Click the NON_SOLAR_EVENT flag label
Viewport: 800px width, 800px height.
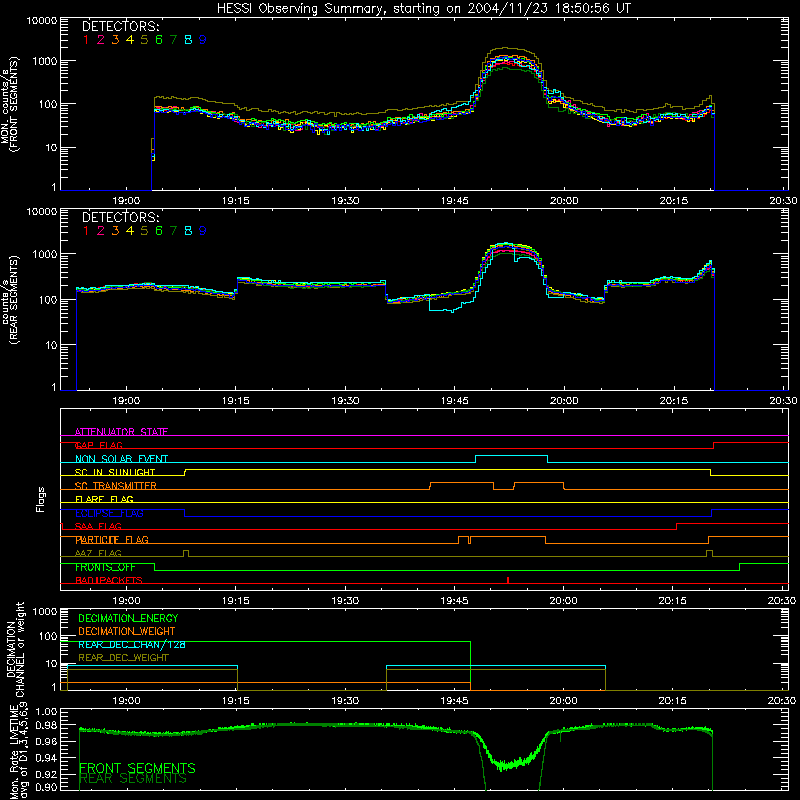click(x=121, y=459)
